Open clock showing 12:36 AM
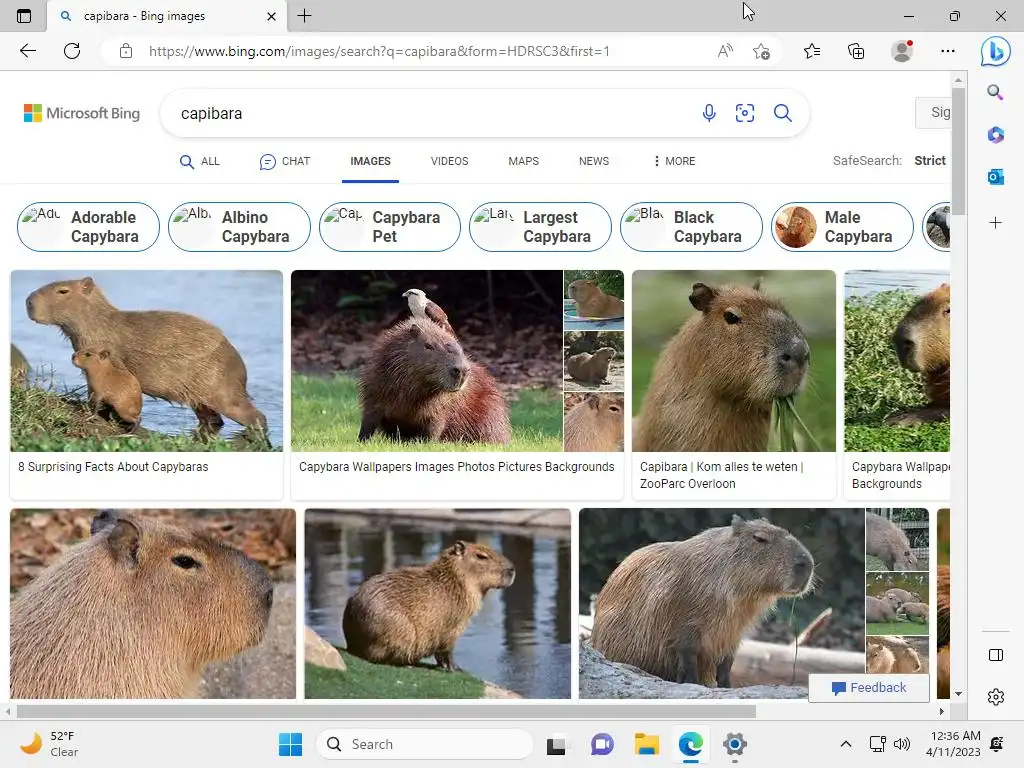The image size is (1024, 768). 953,744
